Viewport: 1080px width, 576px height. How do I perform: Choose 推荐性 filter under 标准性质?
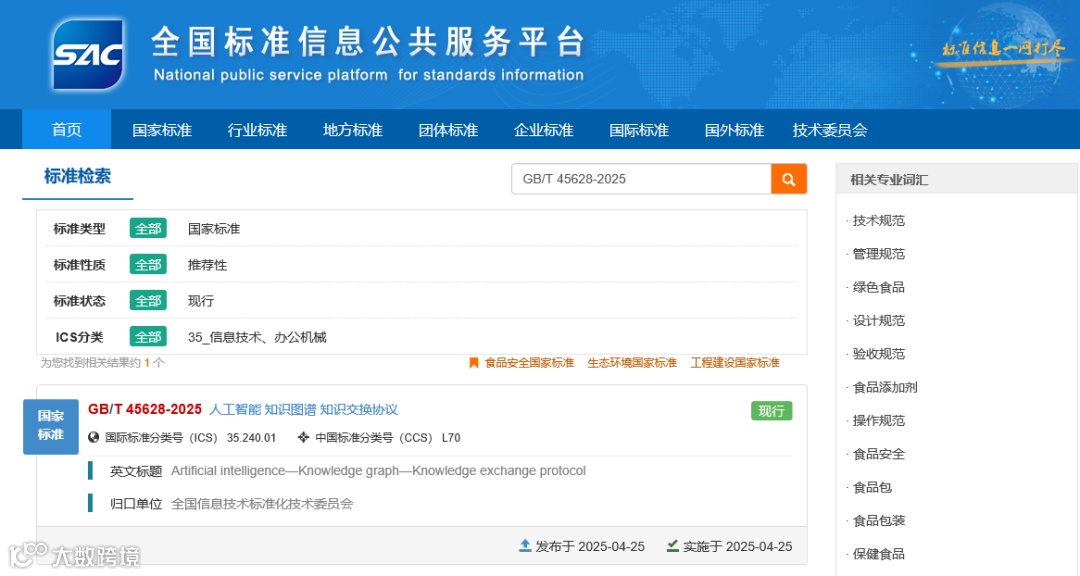[x=207, y=265]
